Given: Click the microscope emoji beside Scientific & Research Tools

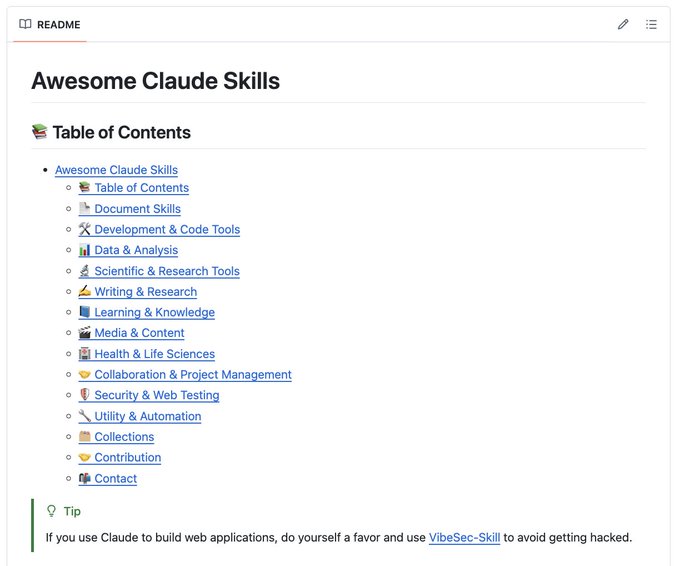Looking at the screenshot, I should (x=85, y=271).
